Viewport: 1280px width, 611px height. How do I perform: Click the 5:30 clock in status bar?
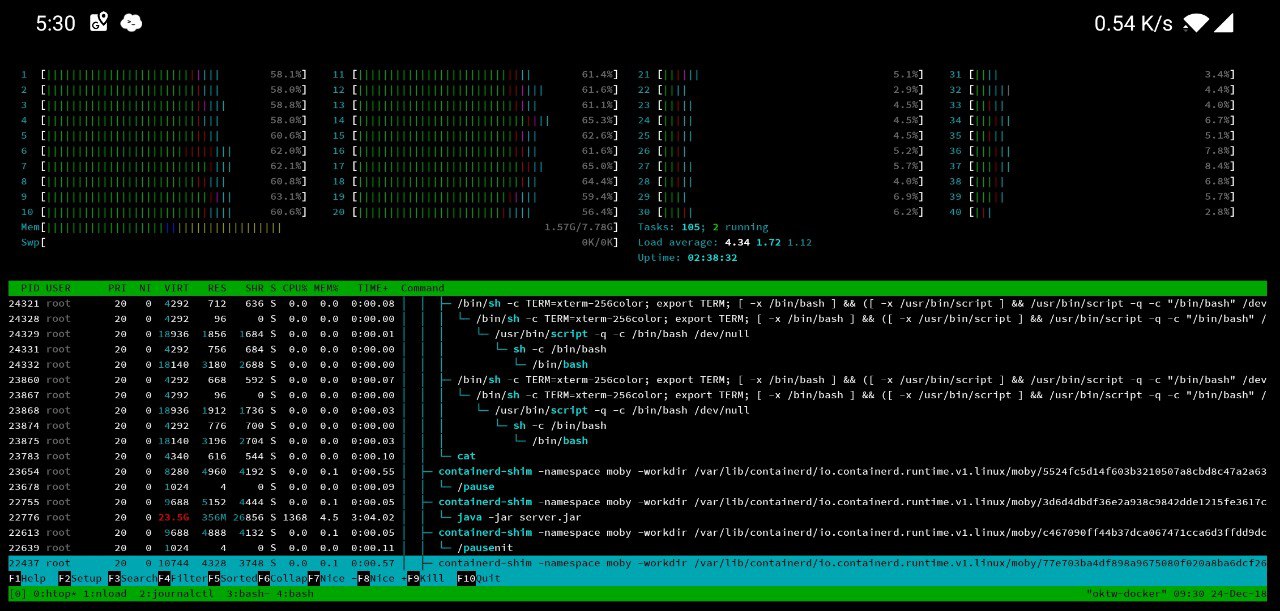point(56,23)
